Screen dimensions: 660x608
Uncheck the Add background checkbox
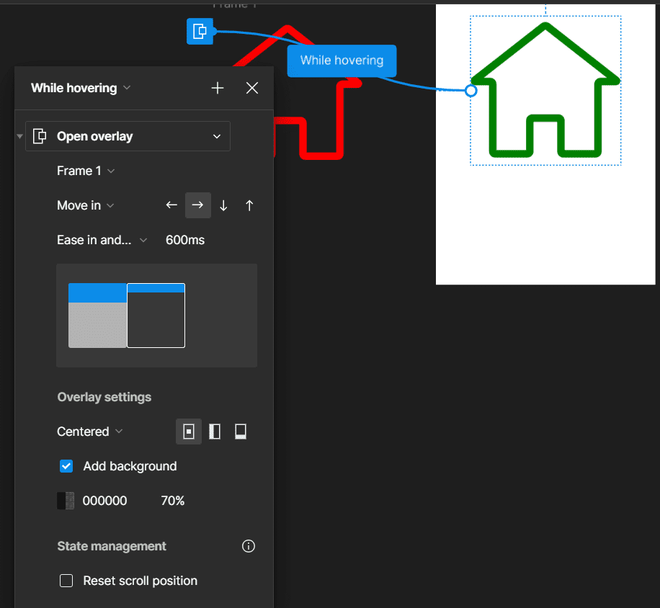(x=66, y=466)
